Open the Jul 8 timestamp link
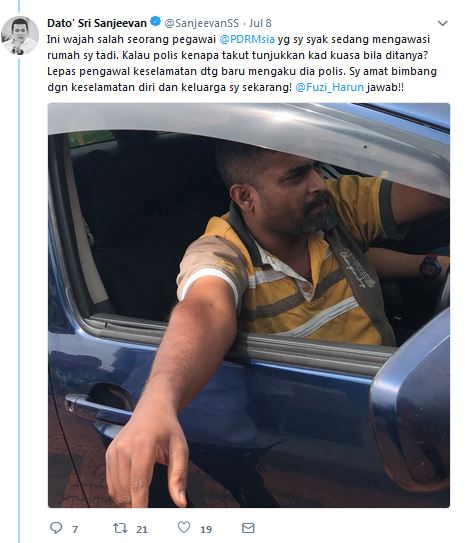470x543 pixels. [x=260, y=23]
